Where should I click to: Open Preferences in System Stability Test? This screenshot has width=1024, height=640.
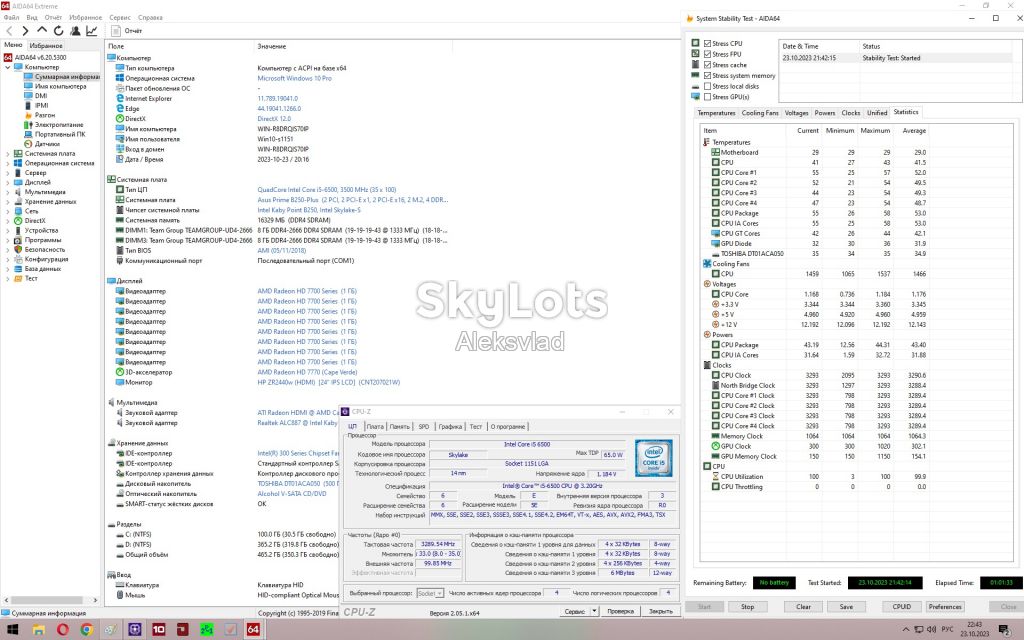click(945, 607)
